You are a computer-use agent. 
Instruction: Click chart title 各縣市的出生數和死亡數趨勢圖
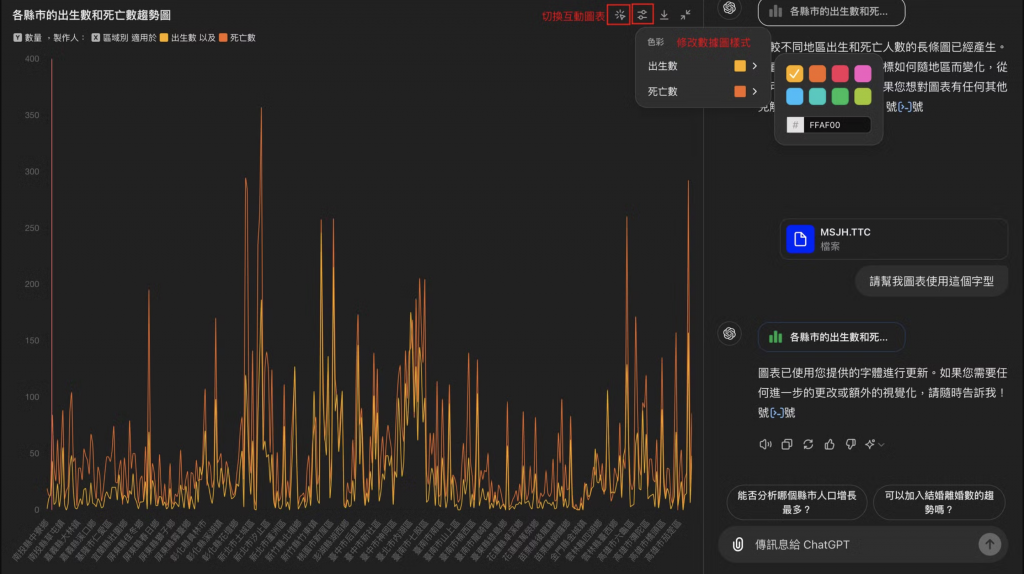(x=91, y=15)
